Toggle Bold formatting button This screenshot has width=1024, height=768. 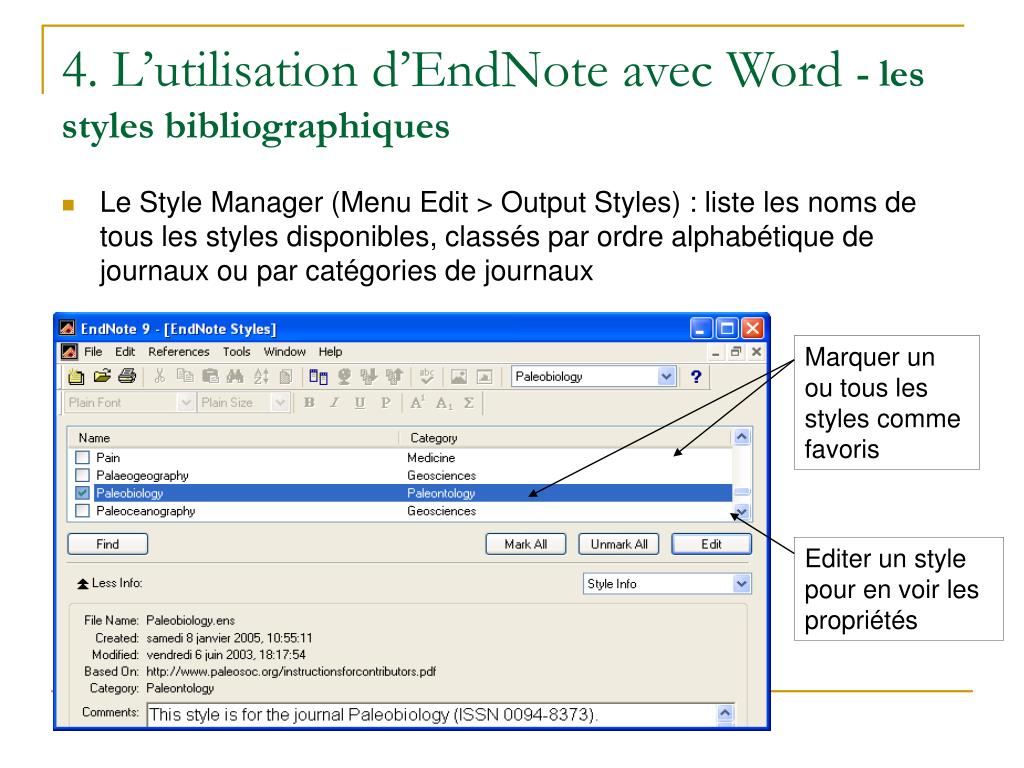coord(310,403)
